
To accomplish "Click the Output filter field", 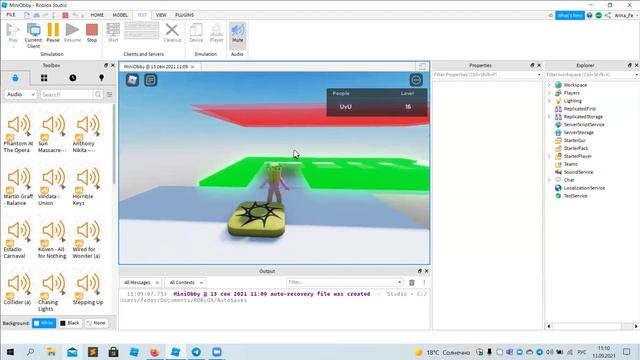I will click(344, 282).
